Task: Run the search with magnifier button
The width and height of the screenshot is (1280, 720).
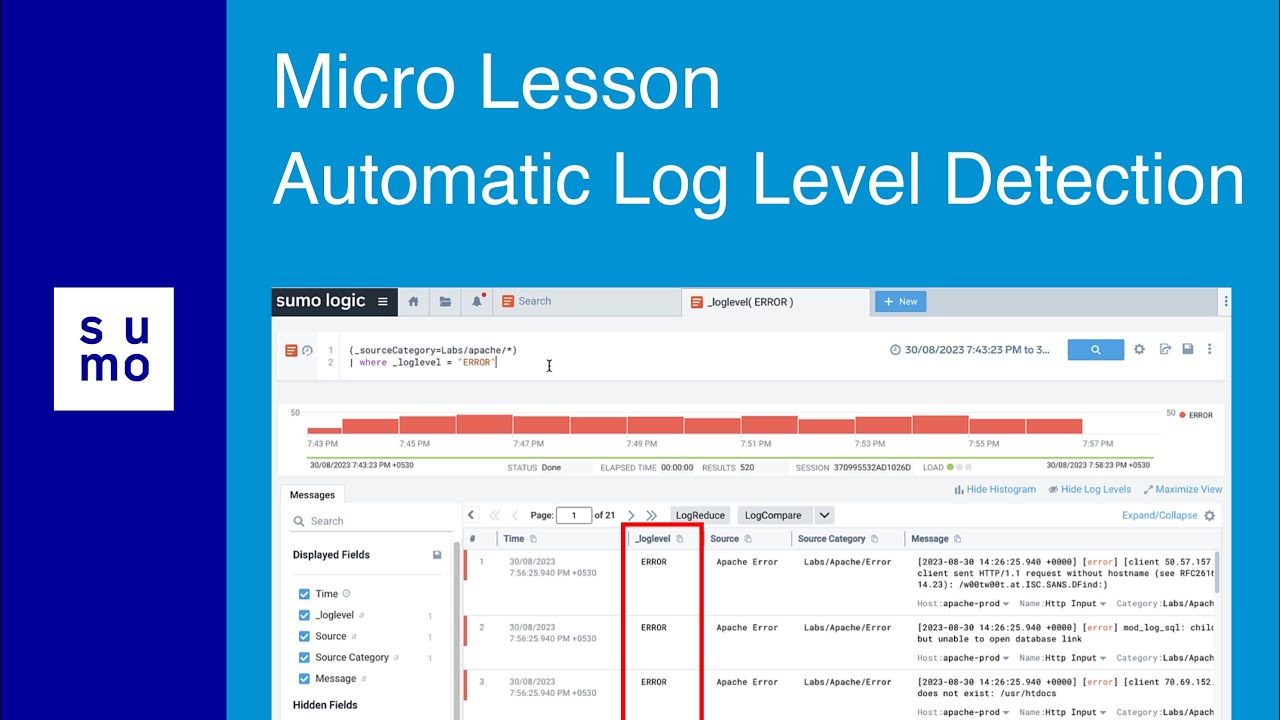Action: (x=1095, y=350)
